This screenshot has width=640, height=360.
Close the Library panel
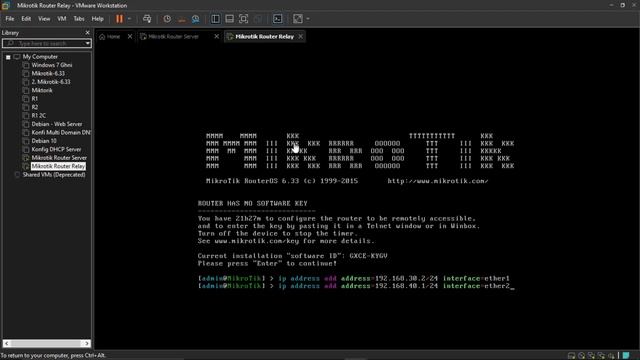coord(87,33)
